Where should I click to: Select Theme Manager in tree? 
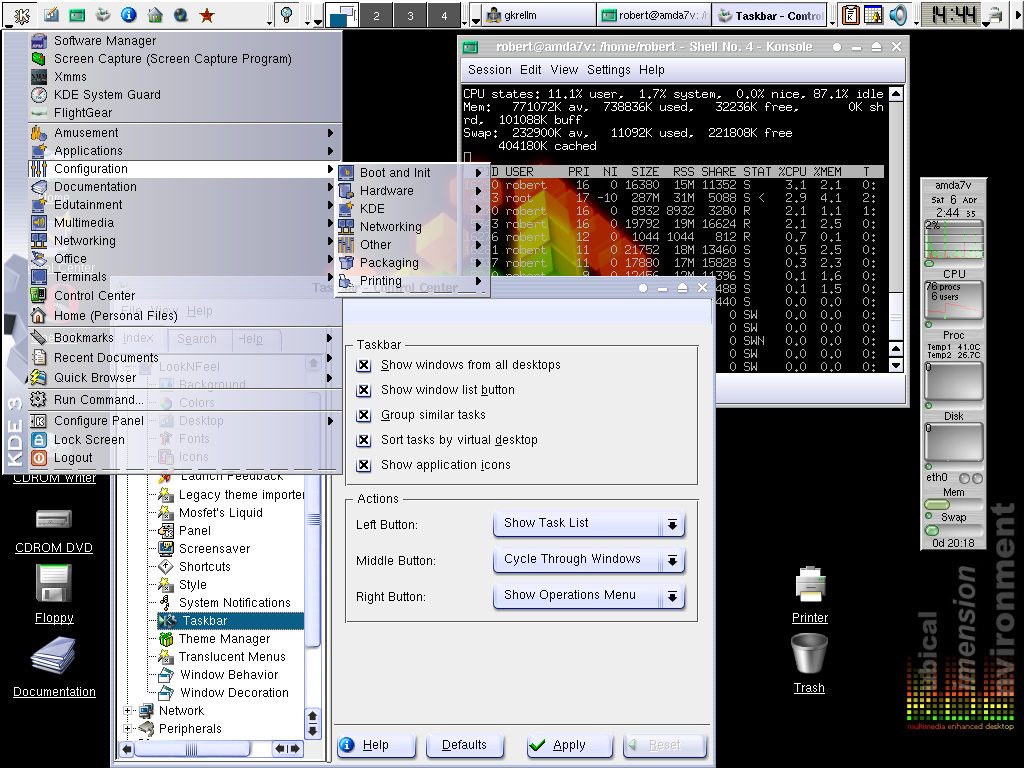[x=224, y=639]
